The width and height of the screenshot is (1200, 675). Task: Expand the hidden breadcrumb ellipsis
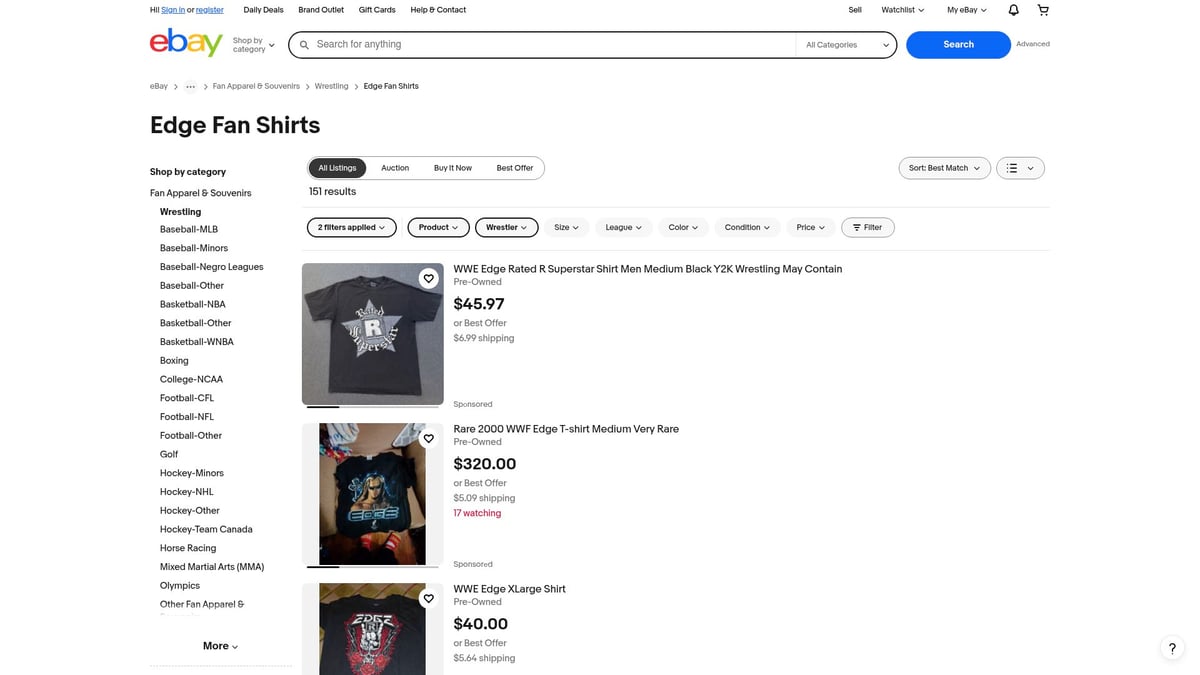(190, 86)
